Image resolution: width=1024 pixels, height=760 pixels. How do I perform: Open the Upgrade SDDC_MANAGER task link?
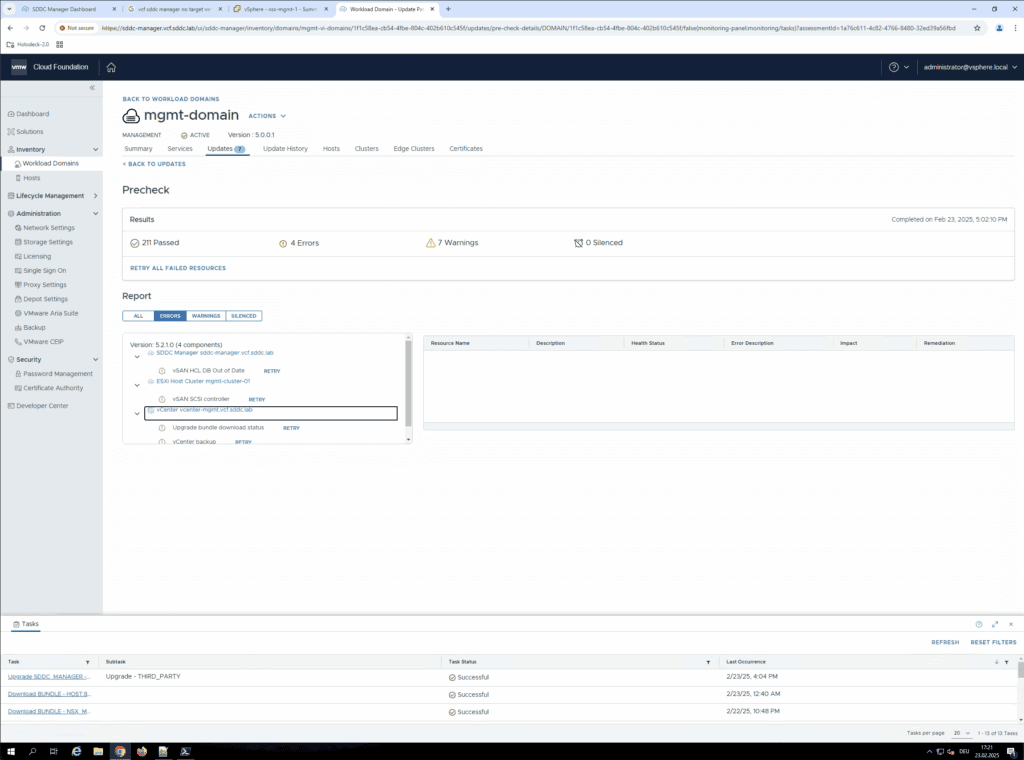[49, 677]
